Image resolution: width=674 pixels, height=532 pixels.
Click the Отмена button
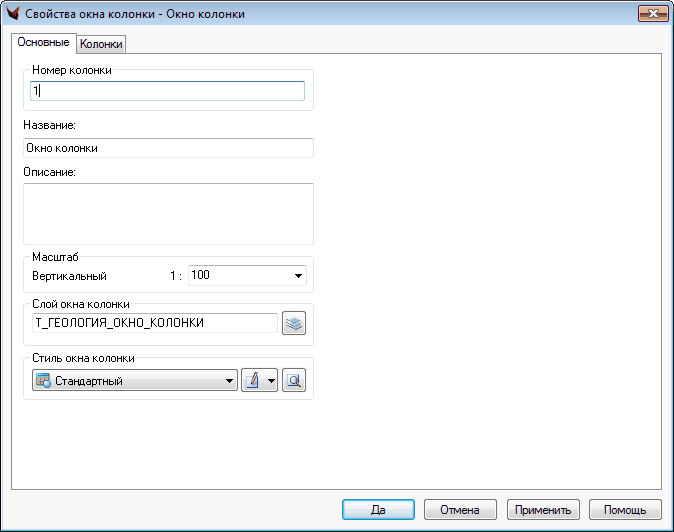click(461, 509)
